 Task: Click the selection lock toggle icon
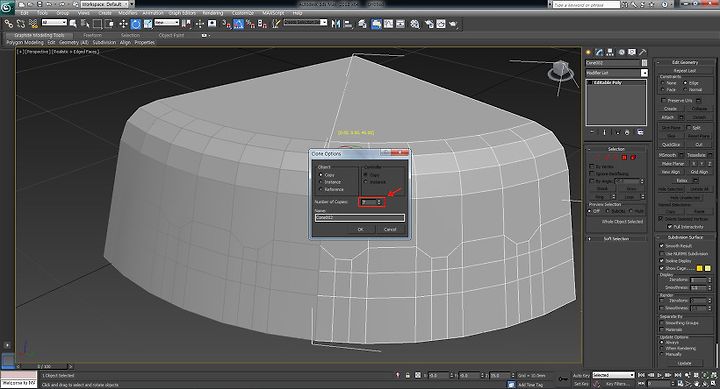(x=407, y=375)
